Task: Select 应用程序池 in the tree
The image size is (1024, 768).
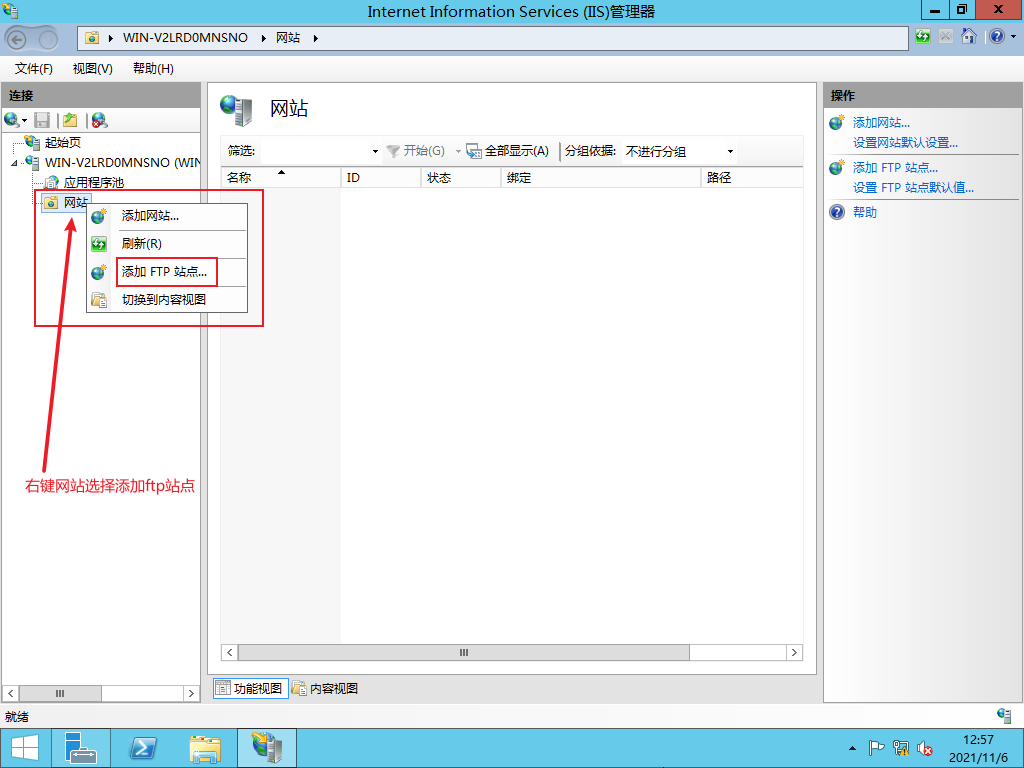Action: click(93, 183)
